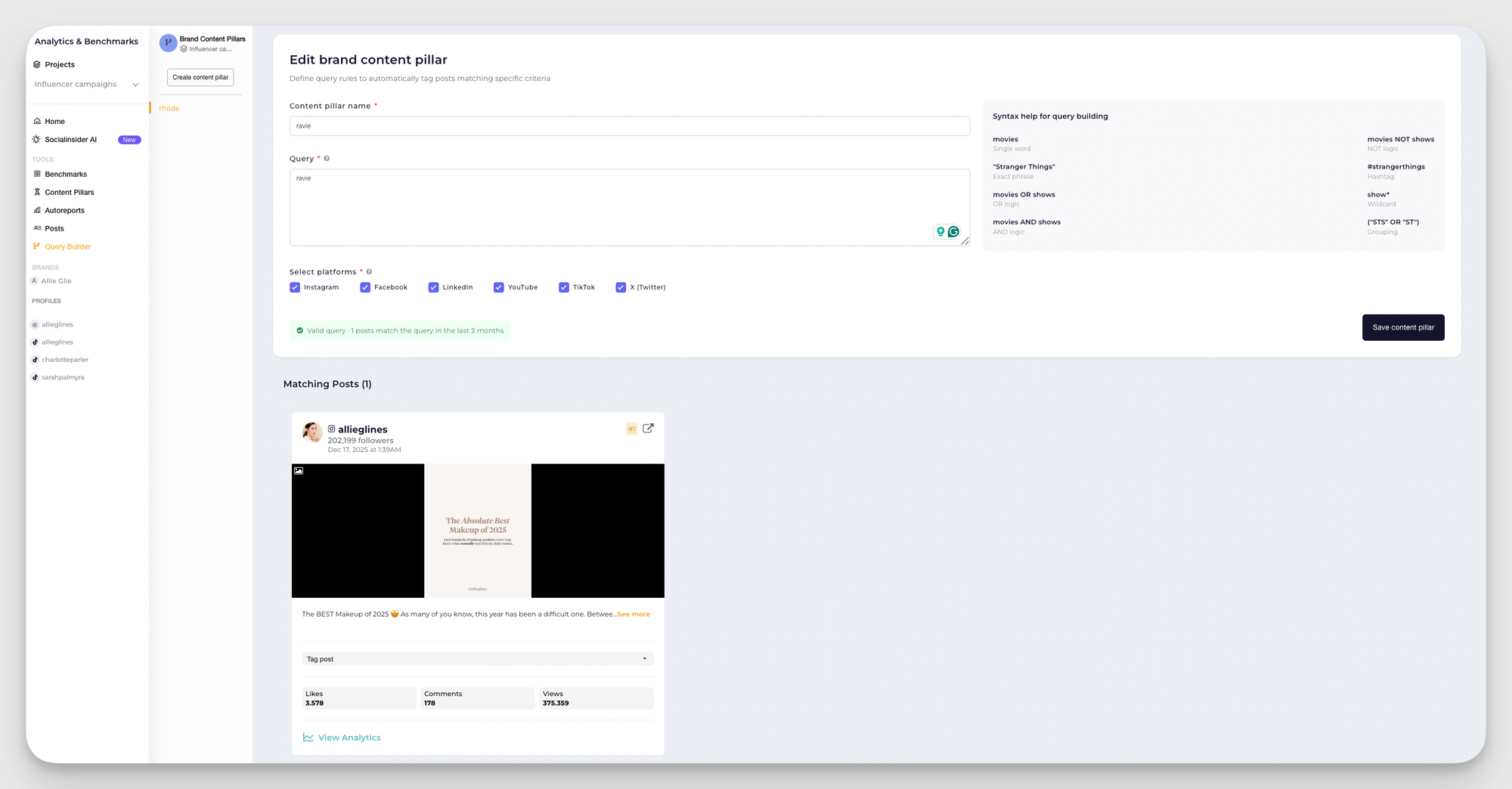Uncheck the Instagram platform checkbox
Viewport: 1512px width, 789px height.
295,287
